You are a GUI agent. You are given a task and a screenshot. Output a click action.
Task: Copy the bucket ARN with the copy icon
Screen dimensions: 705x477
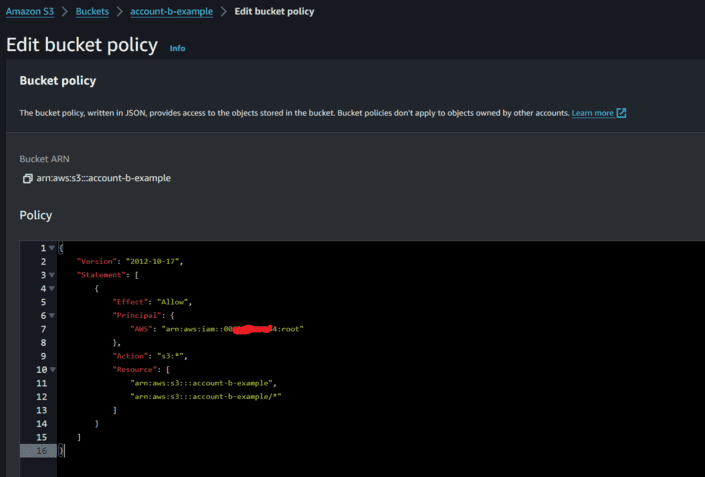pyautogui.click(x=27, y=178)
